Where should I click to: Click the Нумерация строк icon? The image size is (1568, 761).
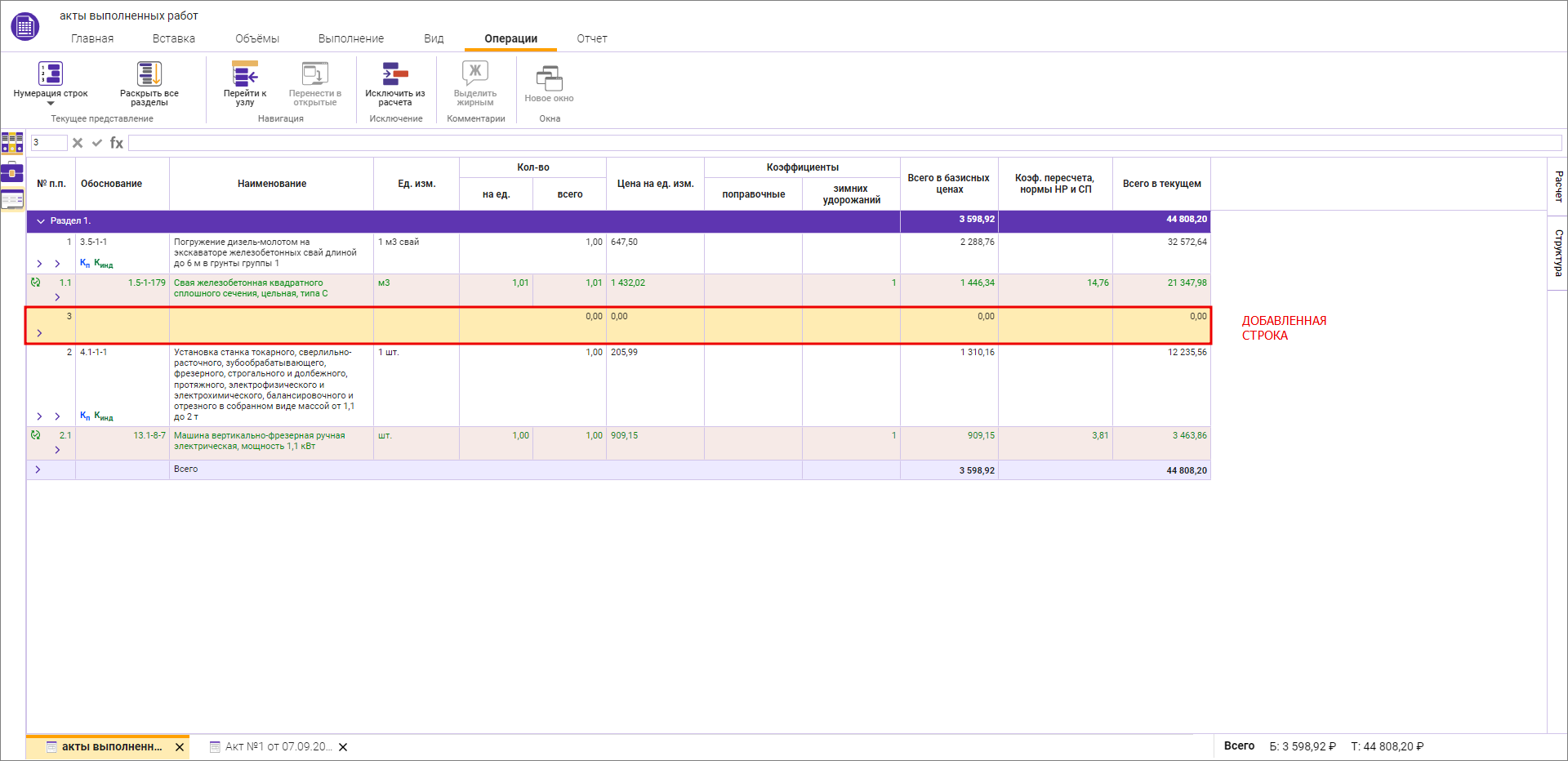[x=51, y=74]
